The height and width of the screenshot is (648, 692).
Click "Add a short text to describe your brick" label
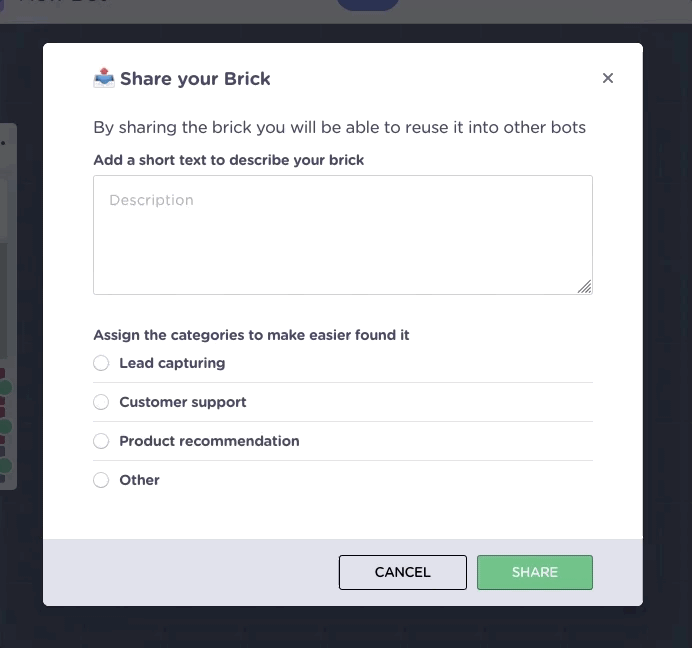[x=229, y=160]
